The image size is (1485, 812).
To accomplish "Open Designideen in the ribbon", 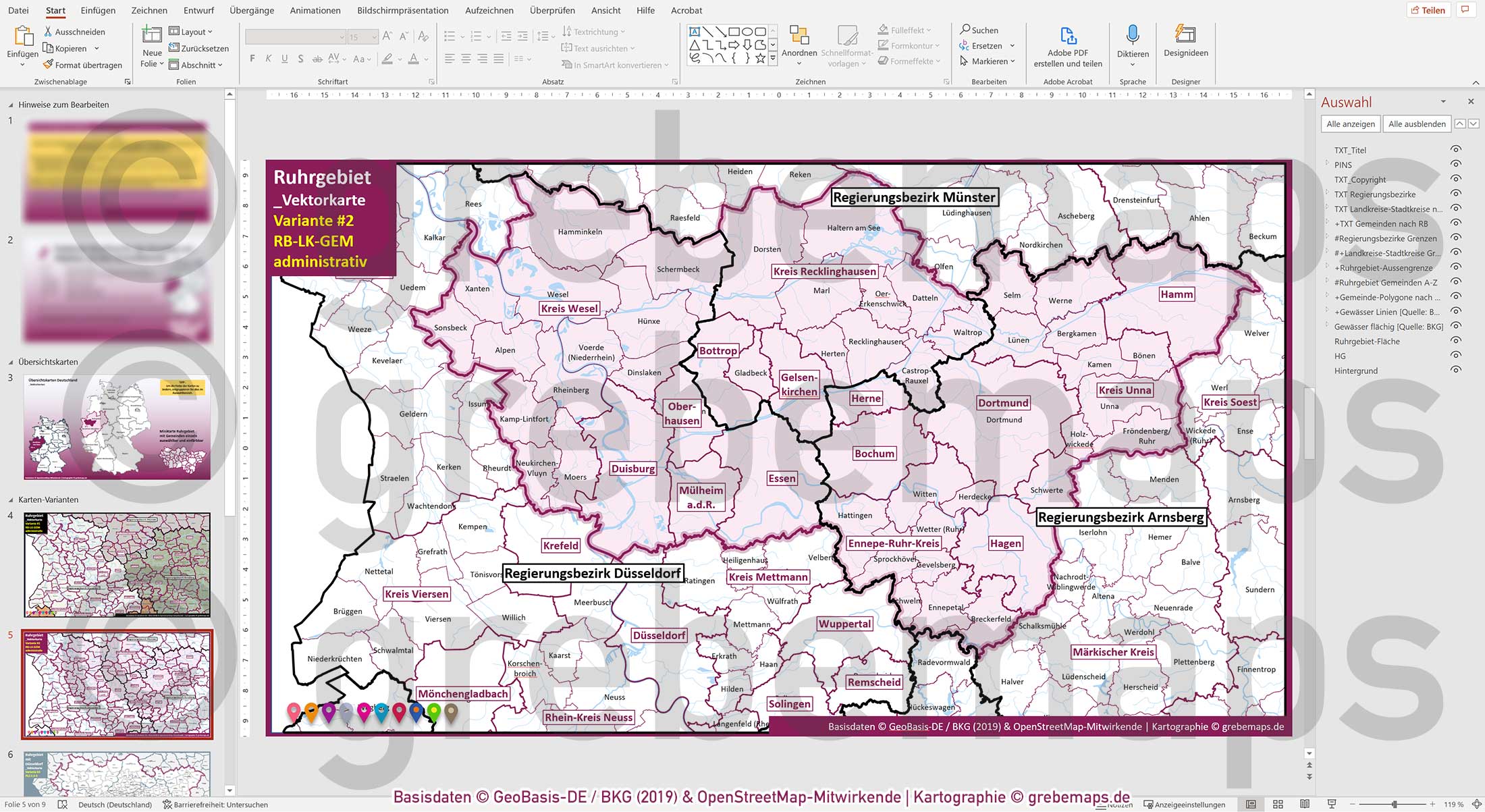I will click(1185, 40).
